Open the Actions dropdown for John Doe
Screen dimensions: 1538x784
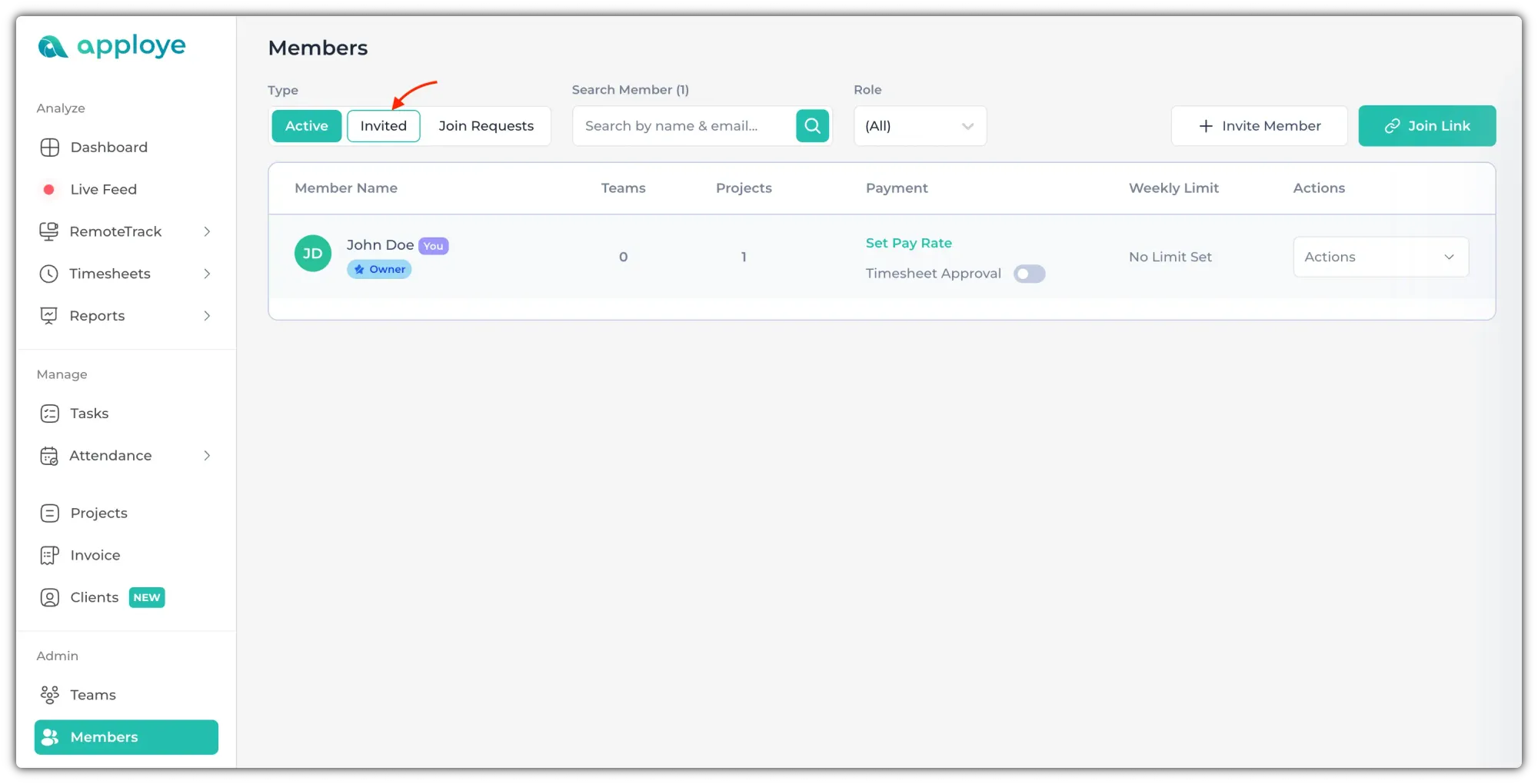[x=1380, y=257]
